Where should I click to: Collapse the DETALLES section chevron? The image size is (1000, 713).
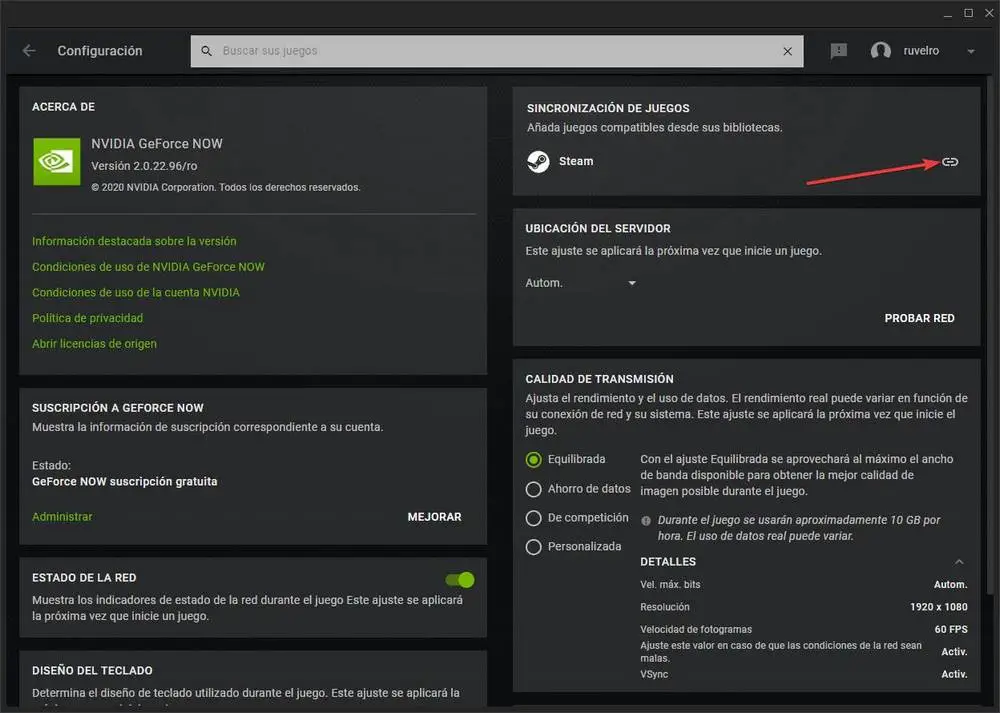(x=959, y=562)
